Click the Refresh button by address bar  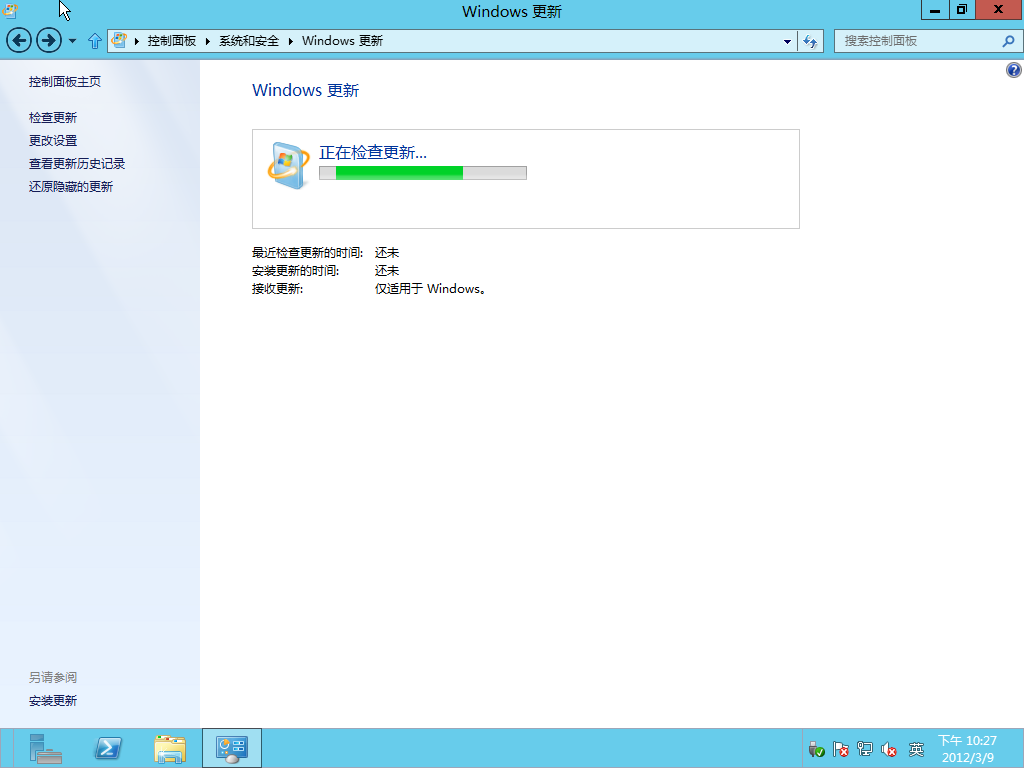point(810,41)
